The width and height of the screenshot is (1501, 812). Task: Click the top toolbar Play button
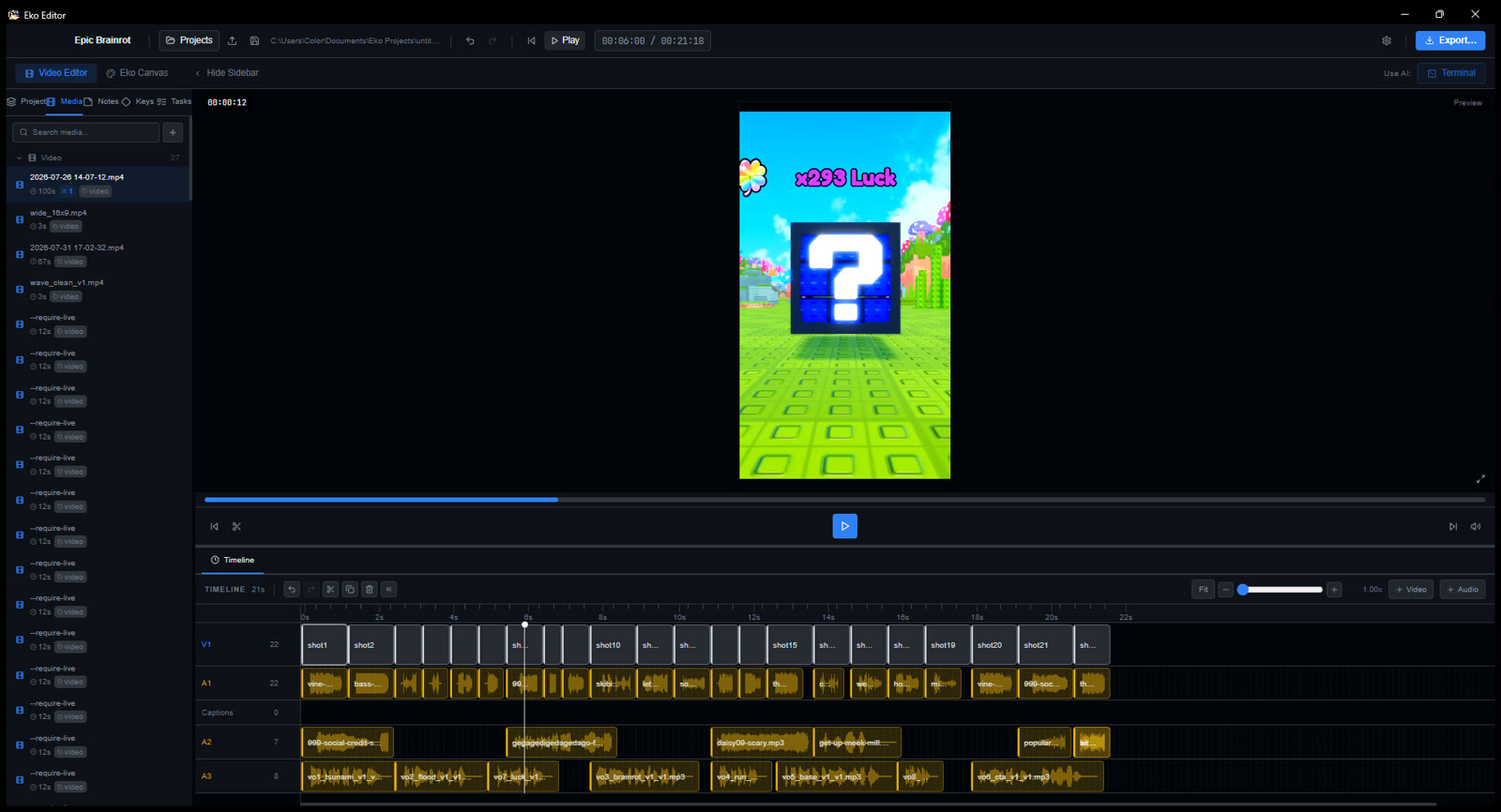[x=565, y=40]
